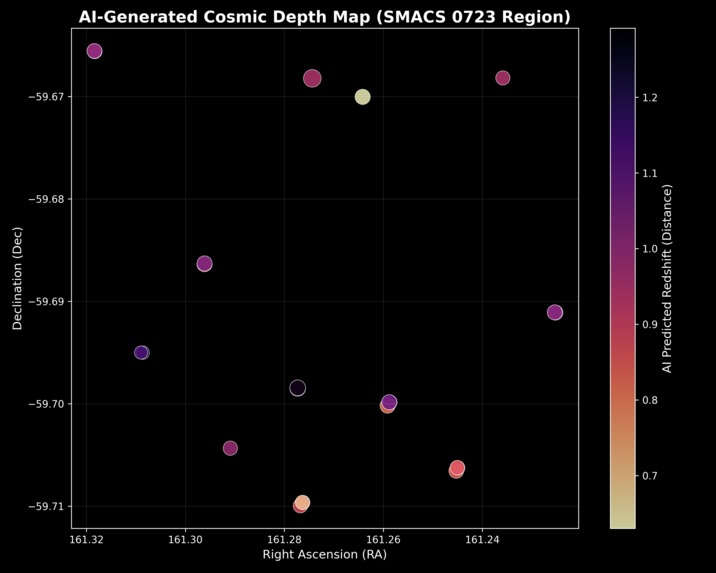Select the mauve point near RA 161.291, Dec −59.704
Image resolution: width=716 pixels, height=573 pixels.
point(230,448)
